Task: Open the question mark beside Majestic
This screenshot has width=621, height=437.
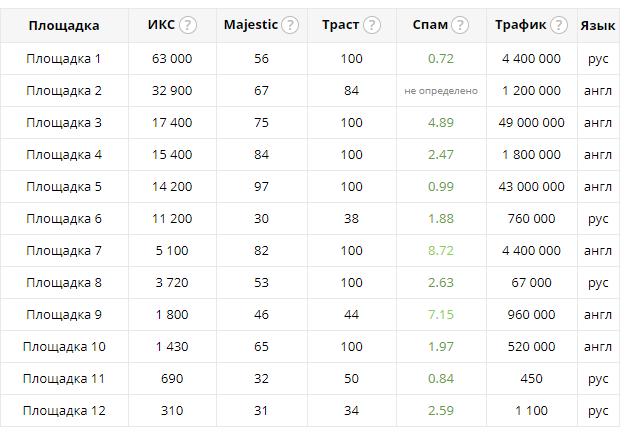Action: coord(290,25)
